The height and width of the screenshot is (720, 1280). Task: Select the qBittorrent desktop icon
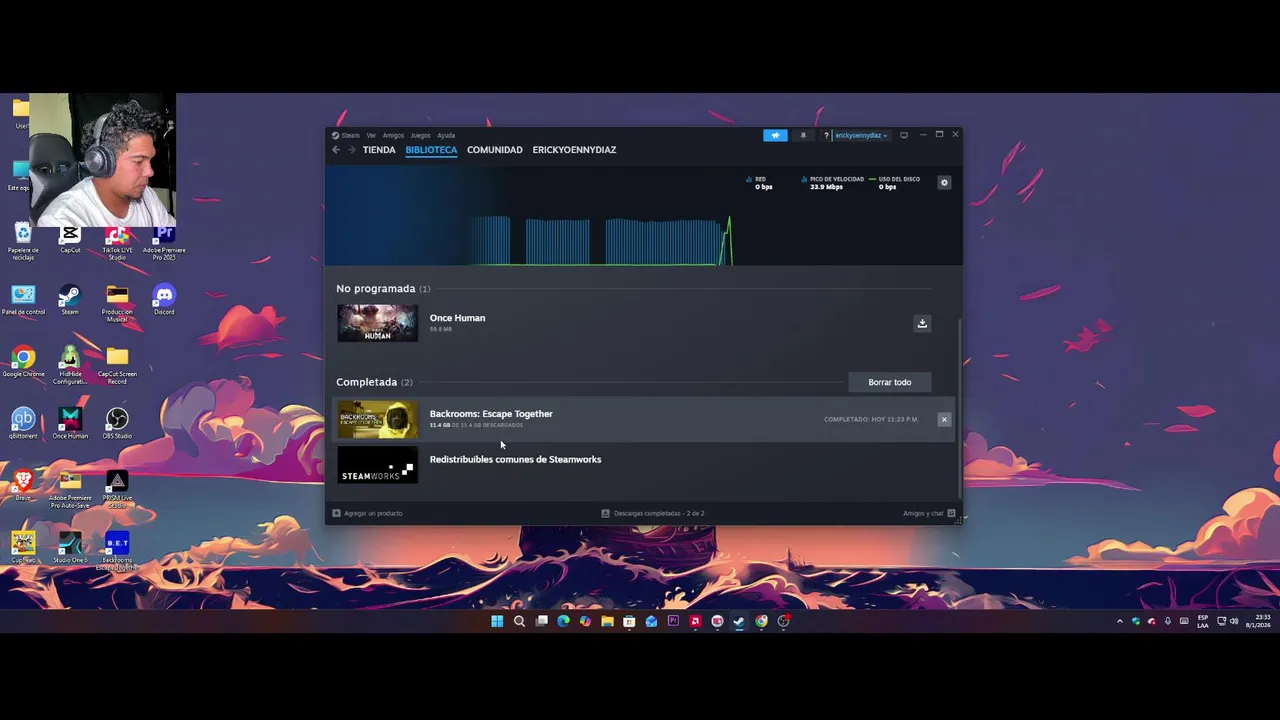tap(23, 422)
